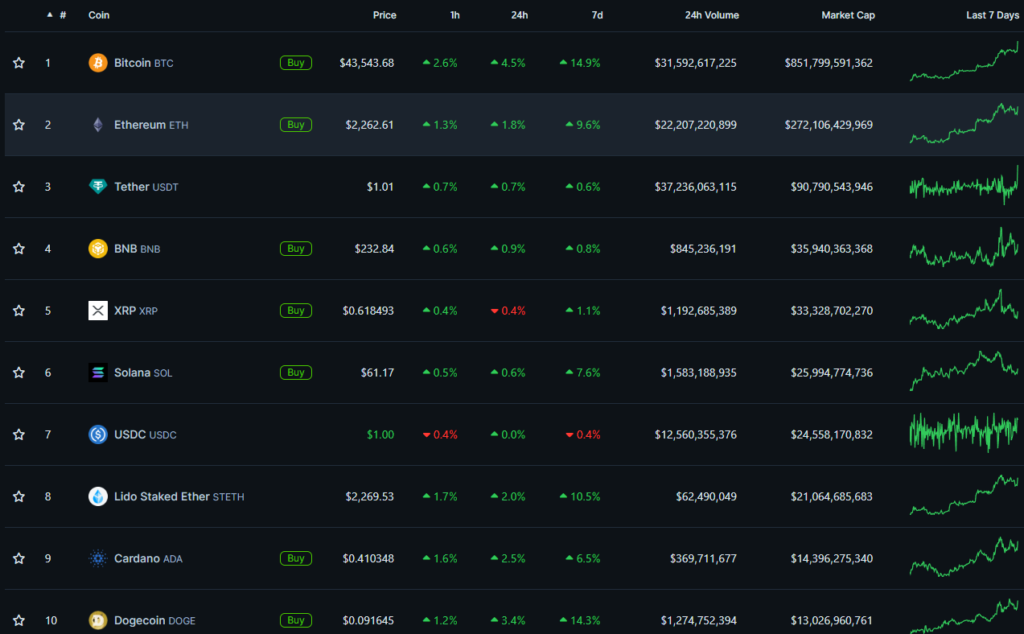Sort by the Price column header
The image size is (1024, 634).
tap(384, 15)
